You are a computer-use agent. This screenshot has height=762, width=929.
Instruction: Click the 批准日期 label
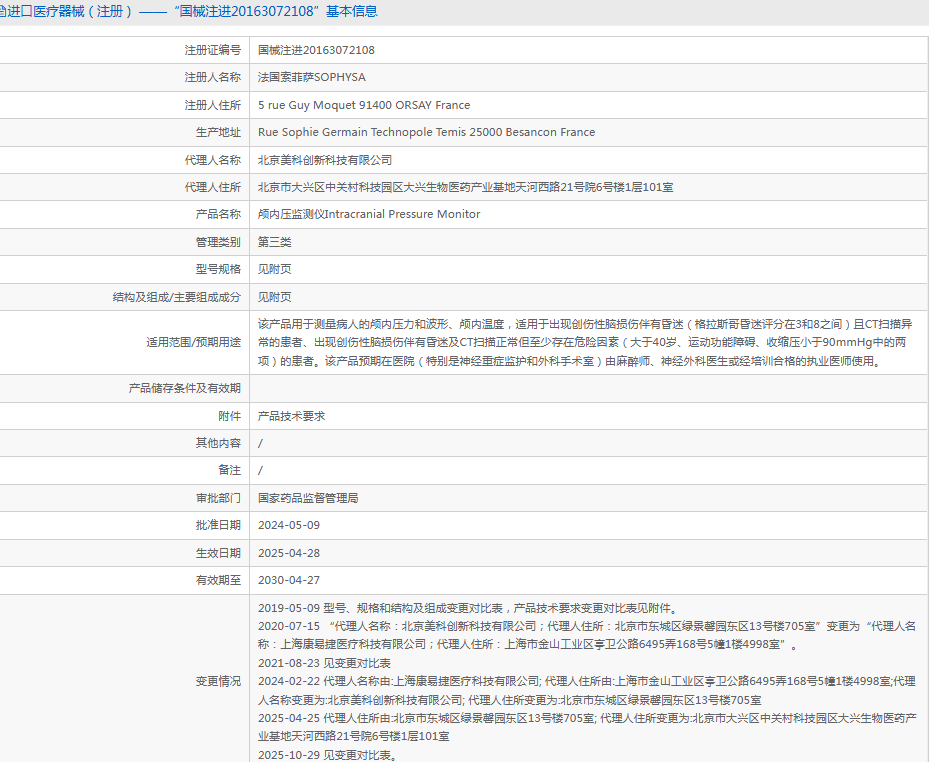coord(218,526)
